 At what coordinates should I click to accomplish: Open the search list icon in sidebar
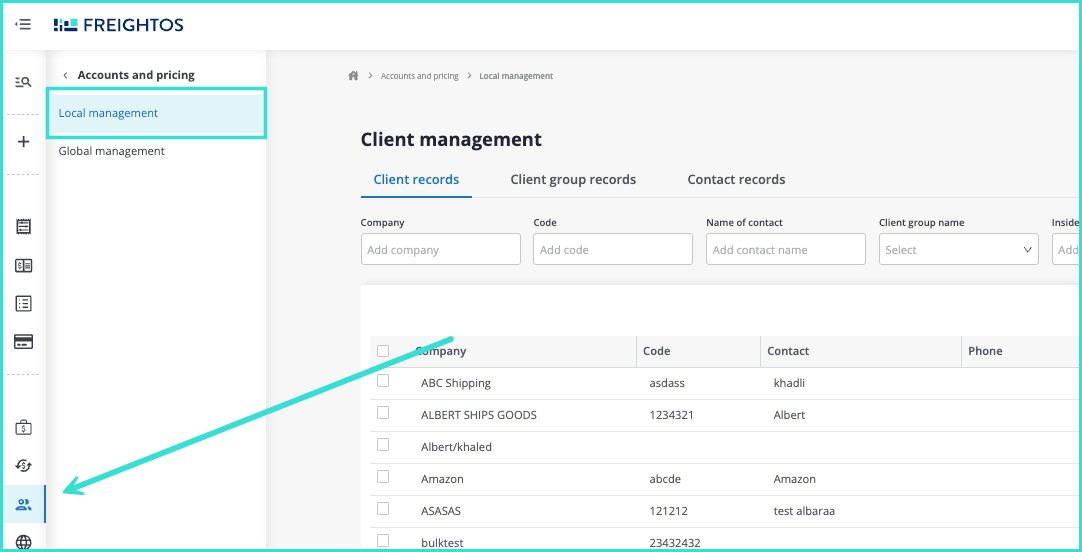click(23, 82)
